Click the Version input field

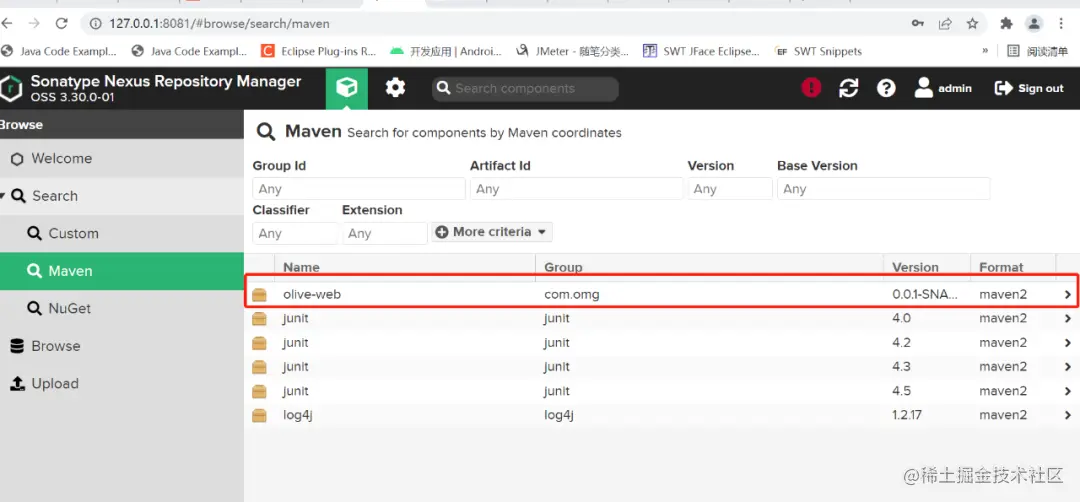730,189
